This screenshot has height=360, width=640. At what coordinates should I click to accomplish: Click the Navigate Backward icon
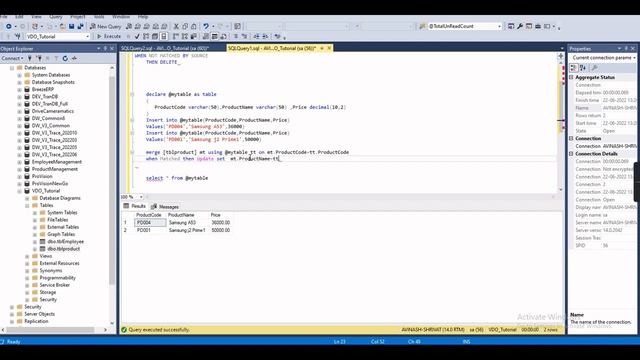pos(9,26)
